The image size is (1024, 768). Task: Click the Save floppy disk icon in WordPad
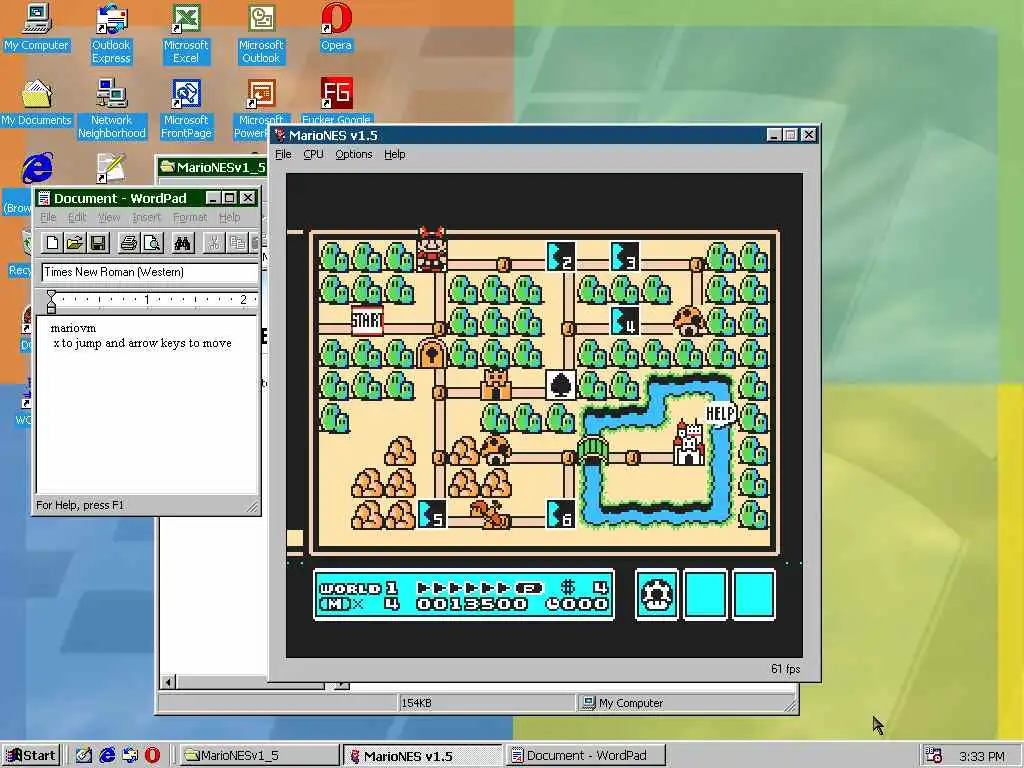pyautogui.click(x=98, y=243)
